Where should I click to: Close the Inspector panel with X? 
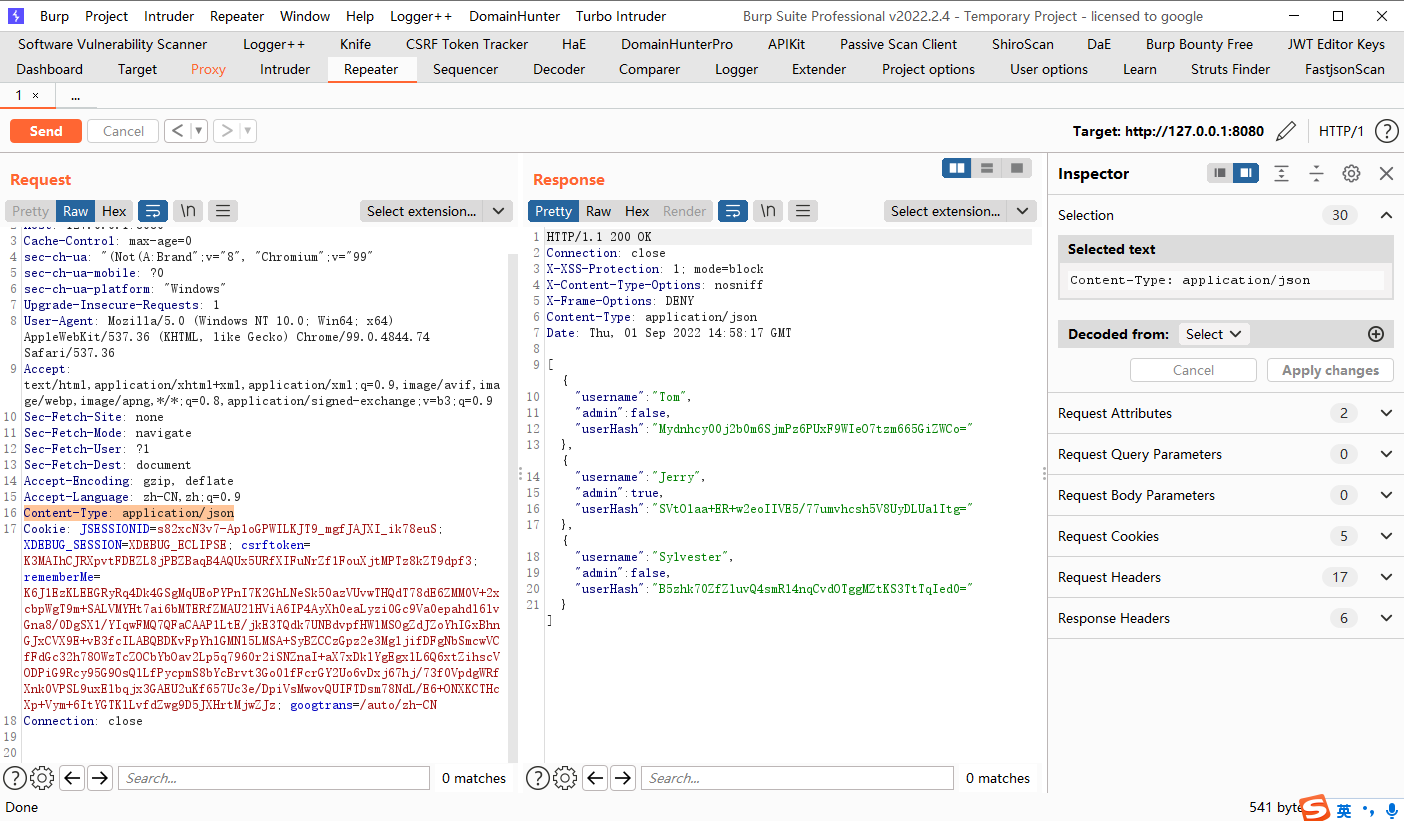click(1386, 173)
